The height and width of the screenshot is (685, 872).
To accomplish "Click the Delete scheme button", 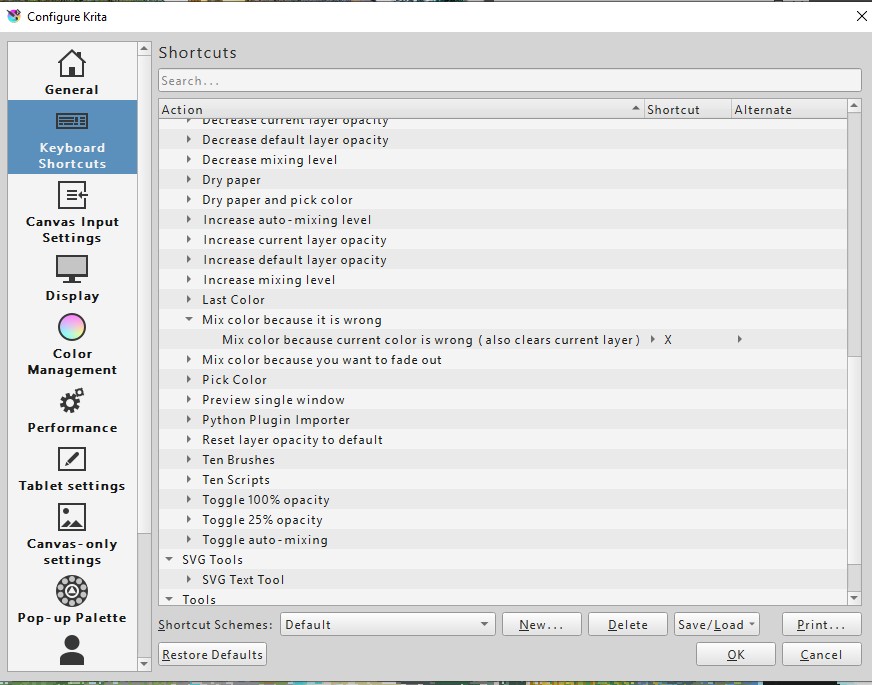I will 628,624.
